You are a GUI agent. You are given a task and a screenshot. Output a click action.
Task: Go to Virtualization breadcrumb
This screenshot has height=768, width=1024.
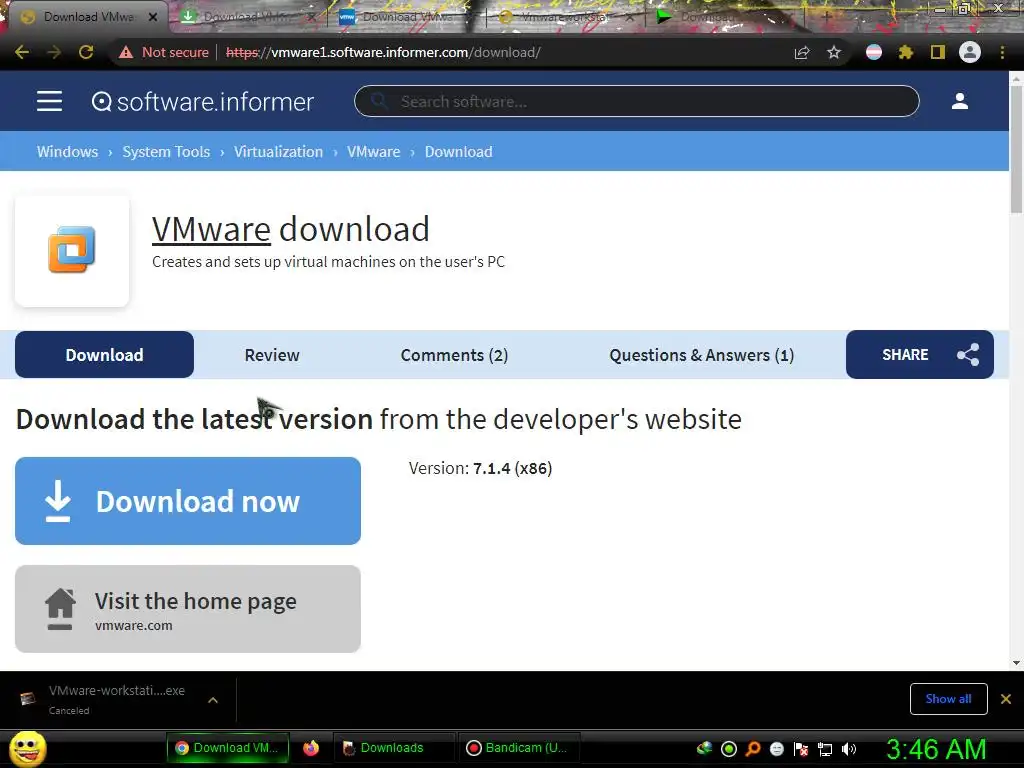point(278,152)
